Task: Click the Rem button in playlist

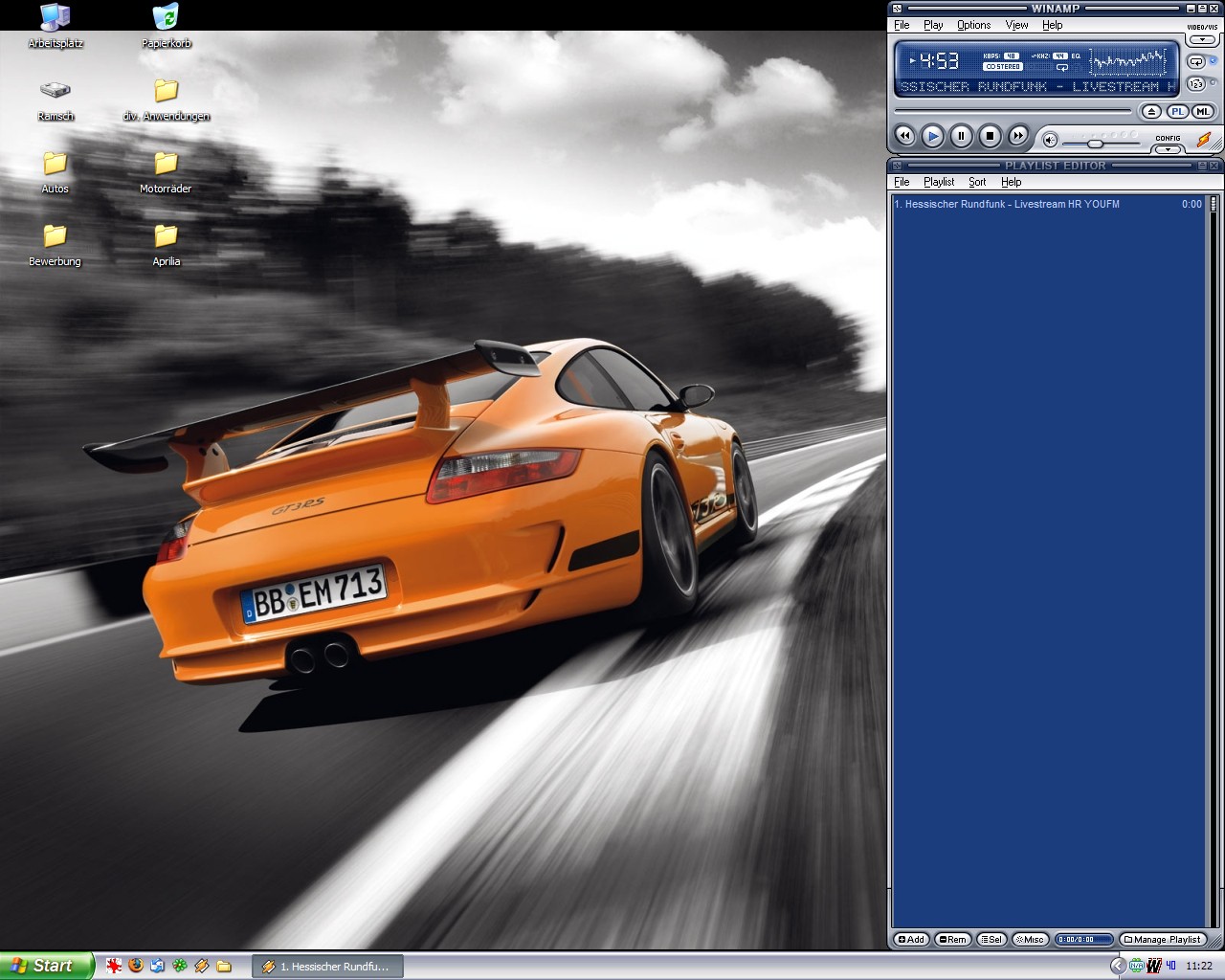Action: 953,940
